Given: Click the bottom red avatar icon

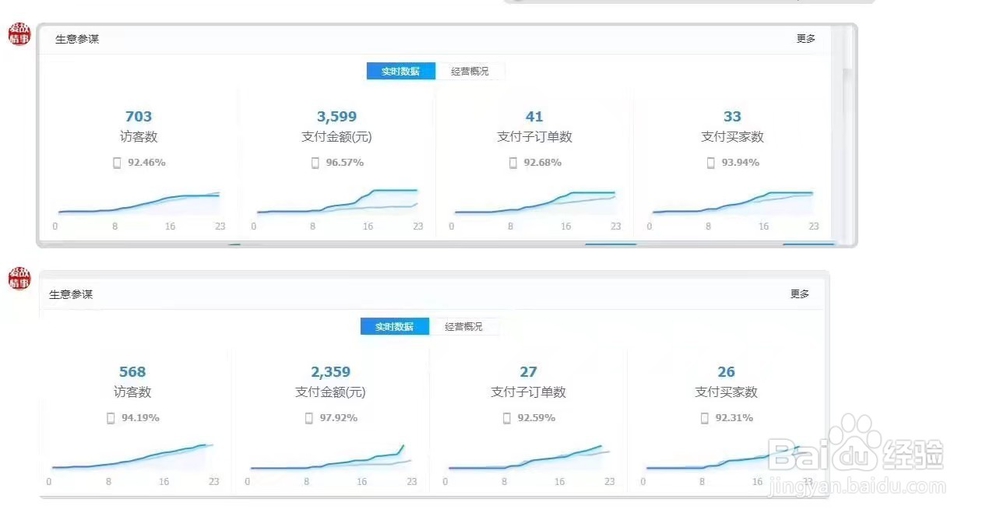Looking at the screenshot, I should (x=19, y=278).
